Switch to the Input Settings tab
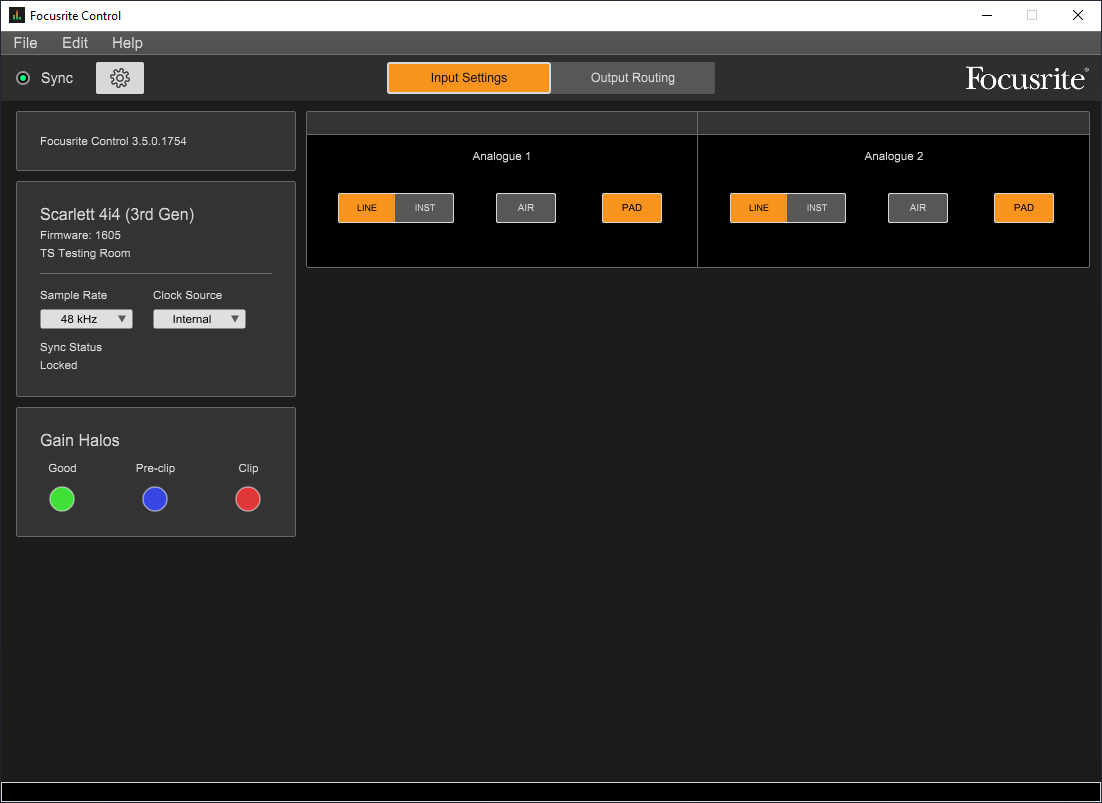The image size is (1102, 803). coord(469,78)
